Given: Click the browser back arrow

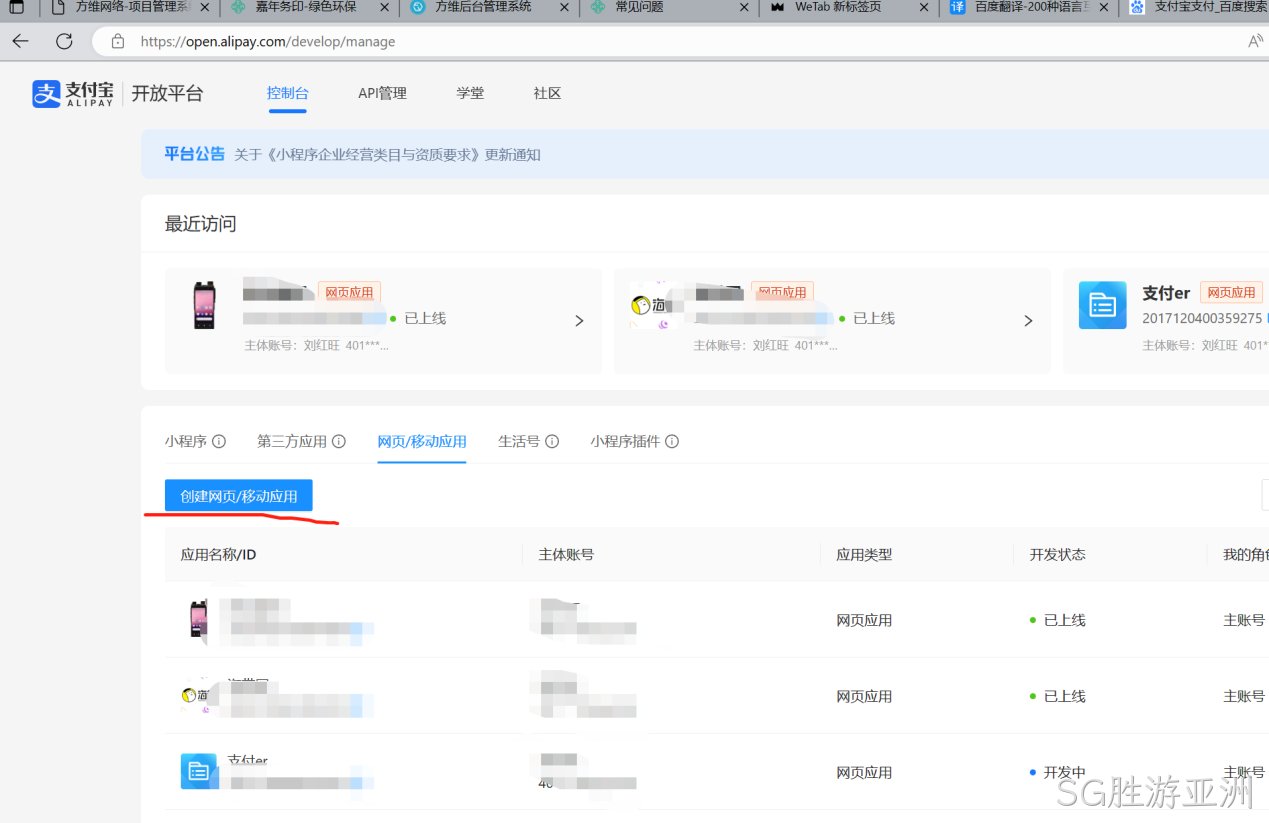Looking at the screenshot, I should (20, 42).
